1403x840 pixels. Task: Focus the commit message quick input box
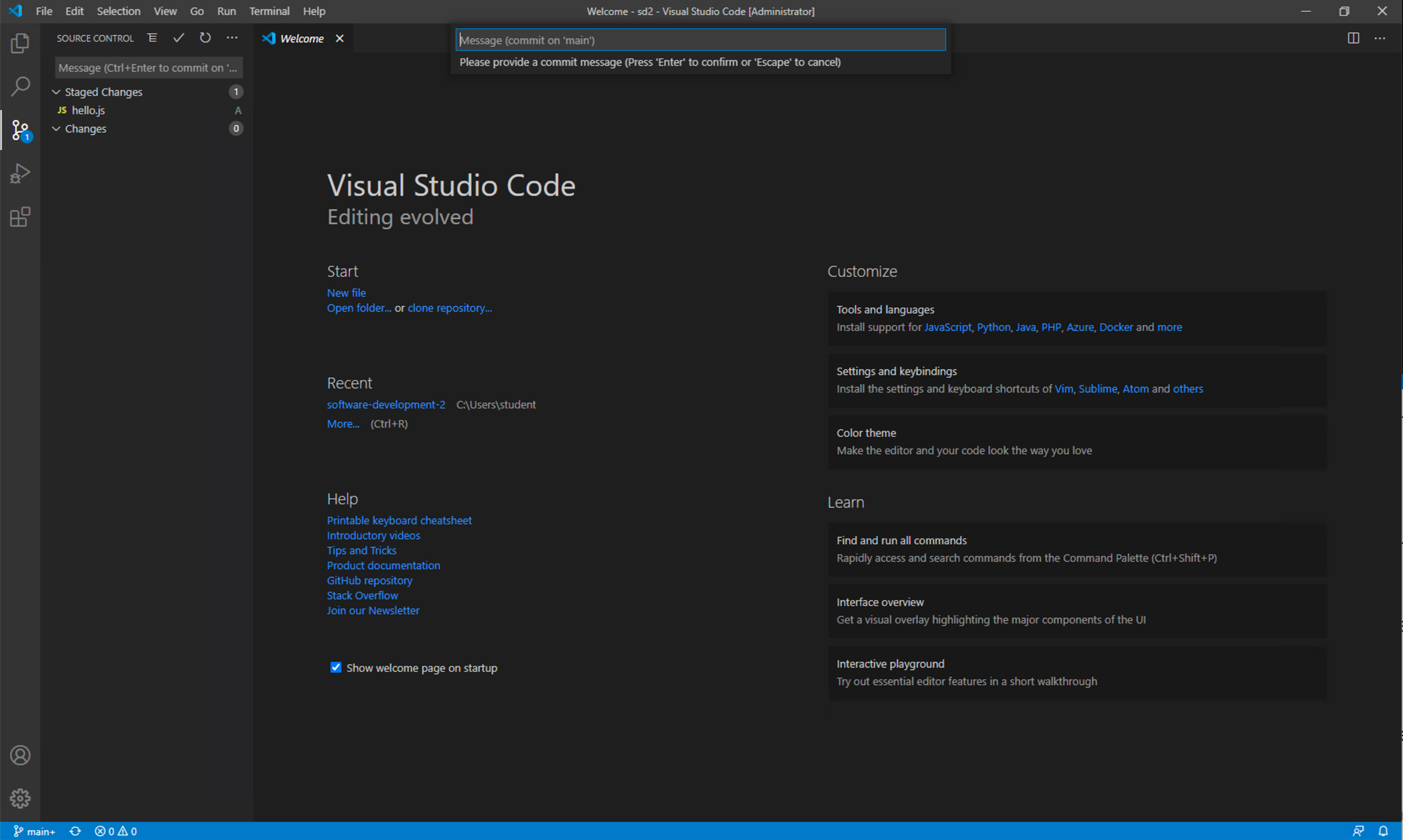tap(700, 40)
